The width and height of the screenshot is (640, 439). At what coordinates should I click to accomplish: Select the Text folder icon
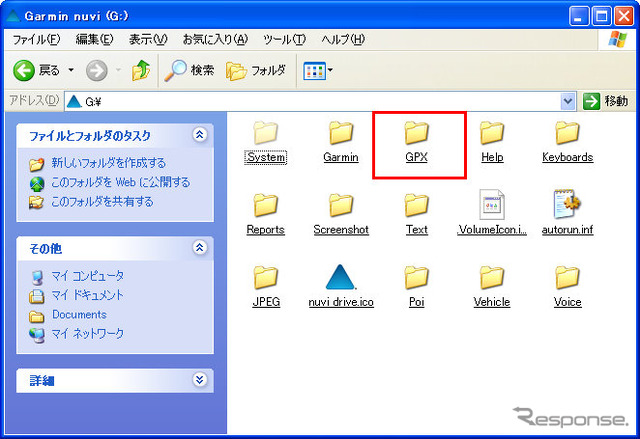pyautogui.click(x=416, y=205)
